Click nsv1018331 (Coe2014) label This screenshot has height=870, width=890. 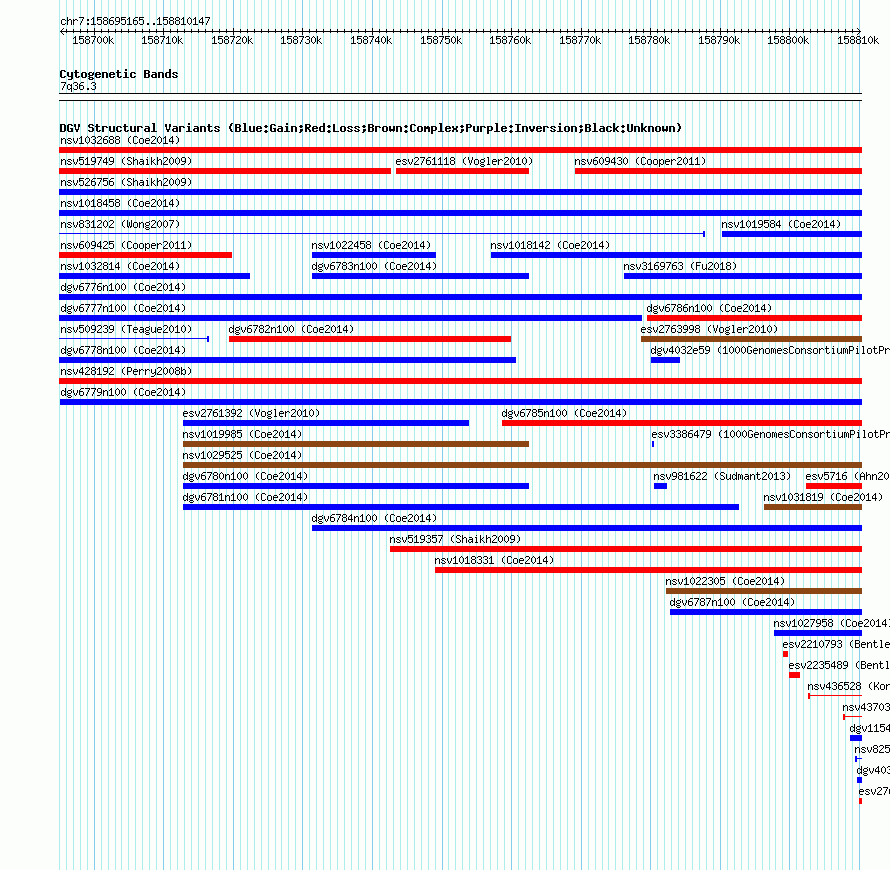coord(494,560)
